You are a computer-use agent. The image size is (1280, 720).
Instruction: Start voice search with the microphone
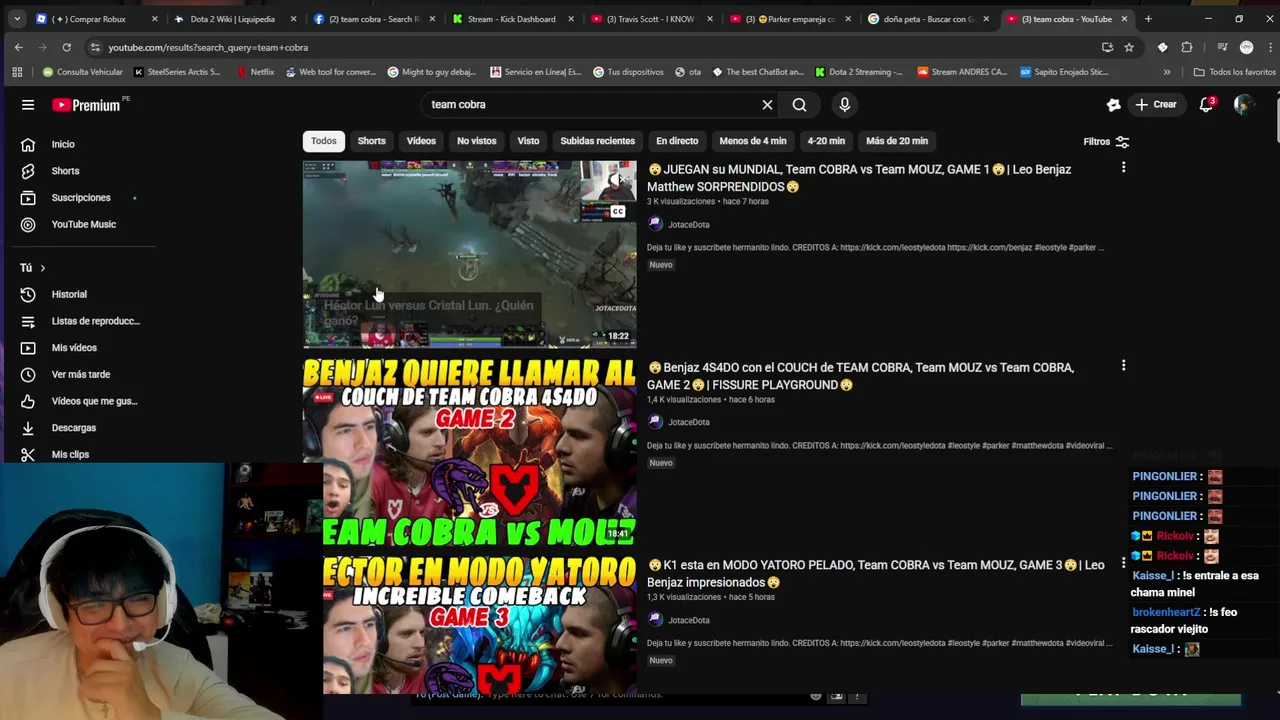click(x=845, y=105)
